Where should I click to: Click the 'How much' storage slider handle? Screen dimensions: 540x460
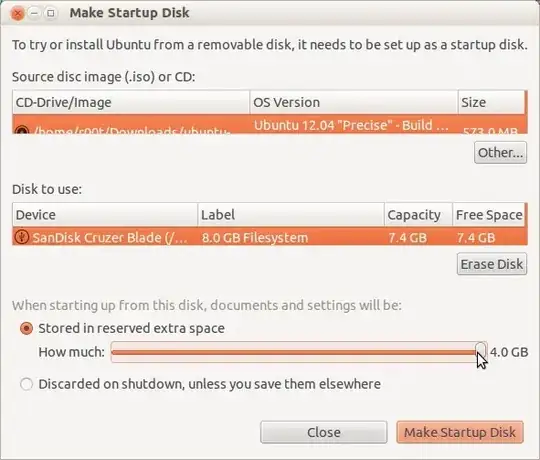coord(481,352)
